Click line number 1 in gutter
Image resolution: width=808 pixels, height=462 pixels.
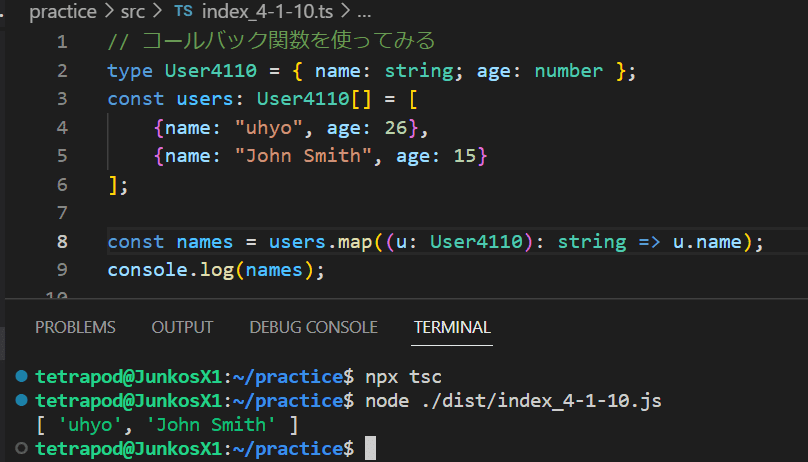coord(62,42)
